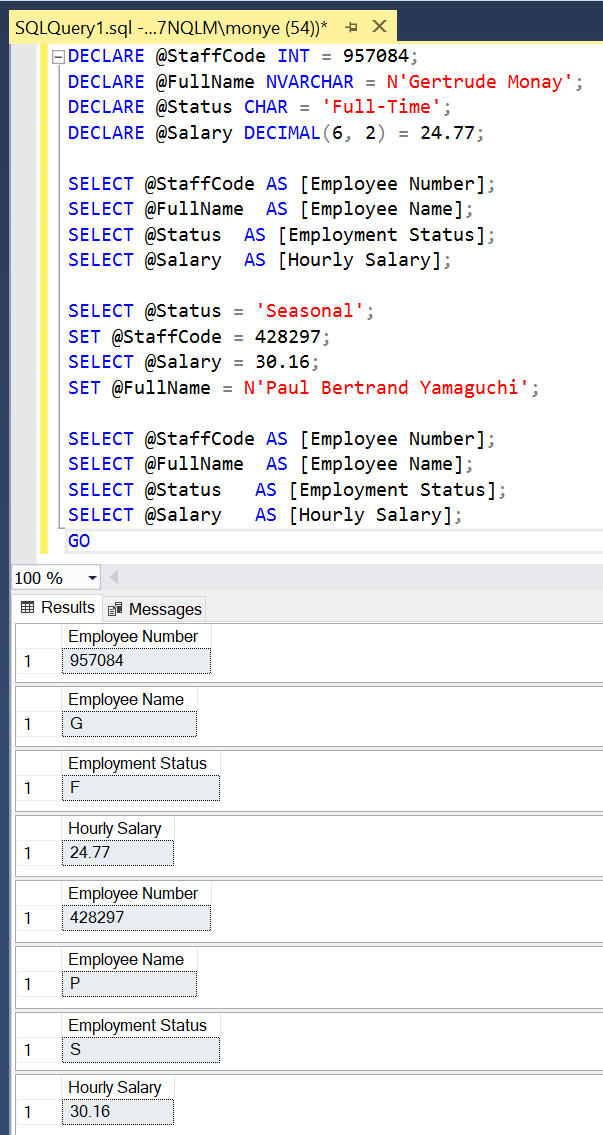Select Employee Name cell containing G
603x1135 pixels.
(x=130, y=724)
